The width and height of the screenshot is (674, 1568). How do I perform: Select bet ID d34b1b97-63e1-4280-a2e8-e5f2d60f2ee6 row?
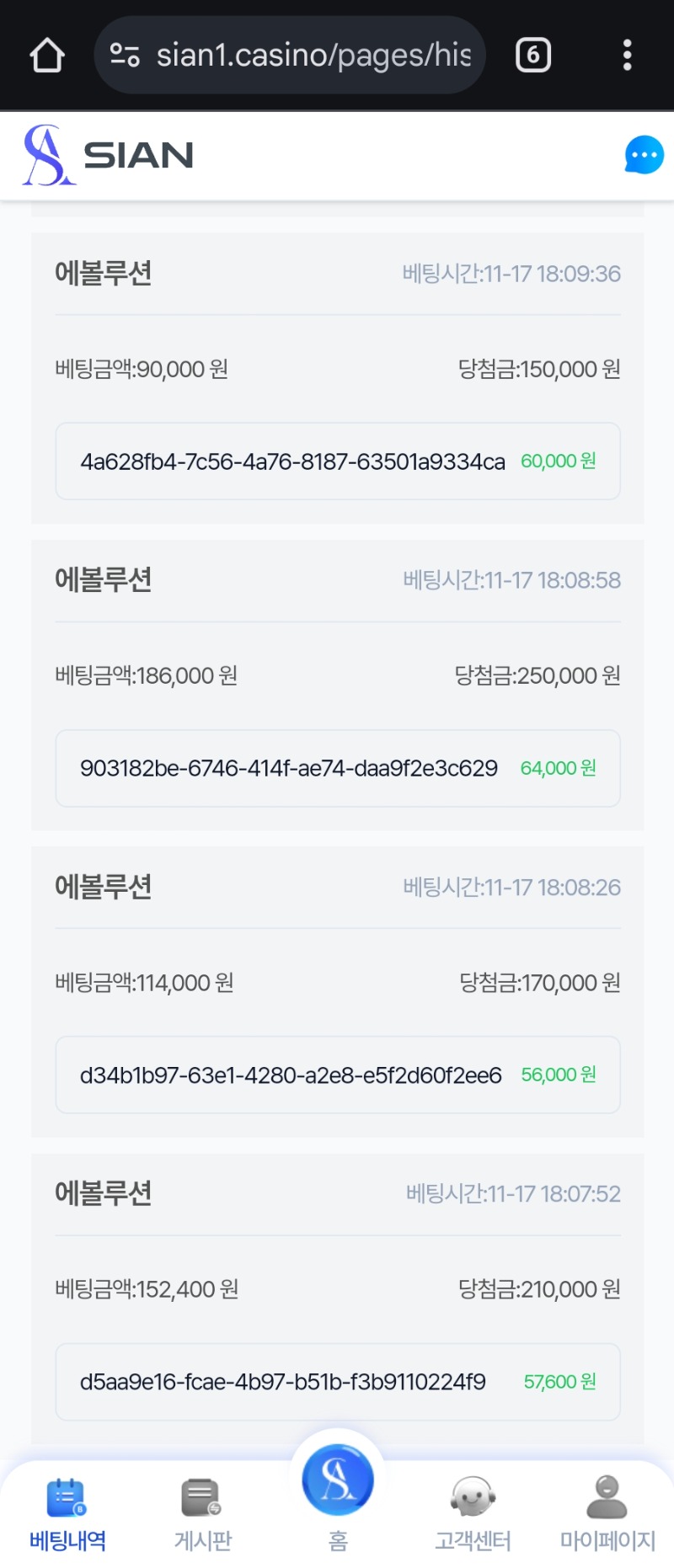[338, 1075]
